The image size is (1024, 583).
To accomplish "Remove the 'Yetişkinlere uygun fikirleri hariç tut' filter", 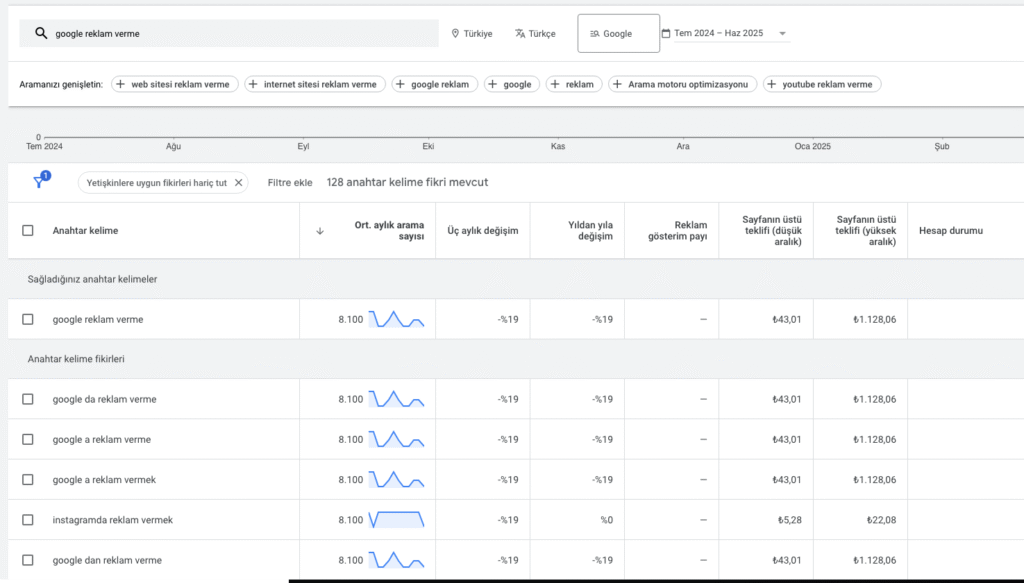I will tap(238, 182).
